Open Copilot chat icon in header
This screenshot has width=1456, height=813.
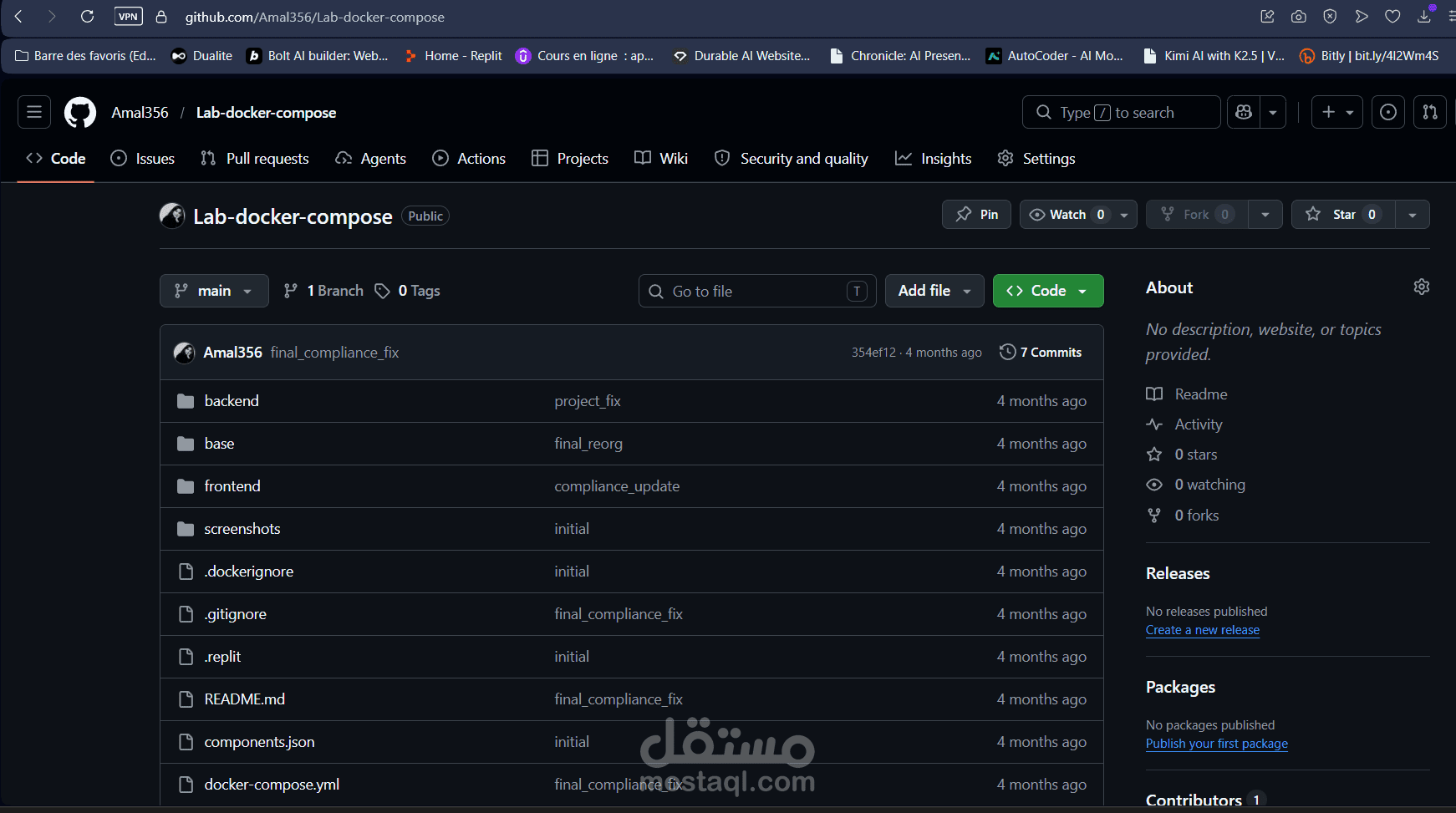click(1244, 112)
